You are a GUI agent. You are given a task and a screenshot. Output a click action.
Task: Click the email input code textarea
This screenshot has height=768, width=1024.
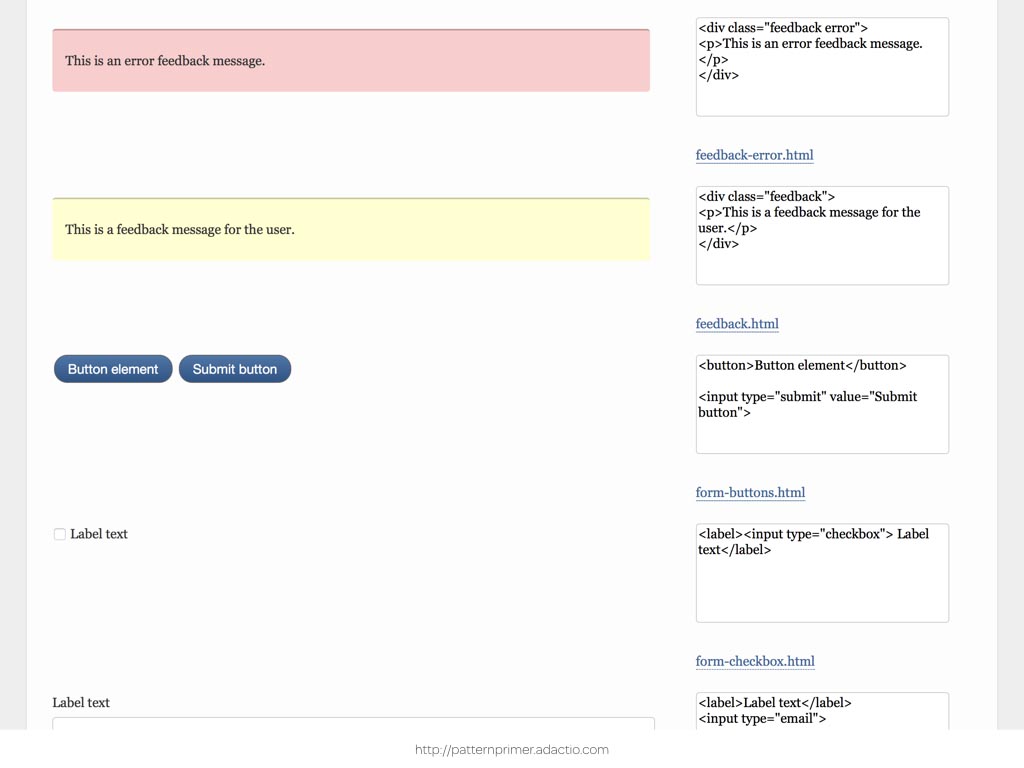click(822, 711)
